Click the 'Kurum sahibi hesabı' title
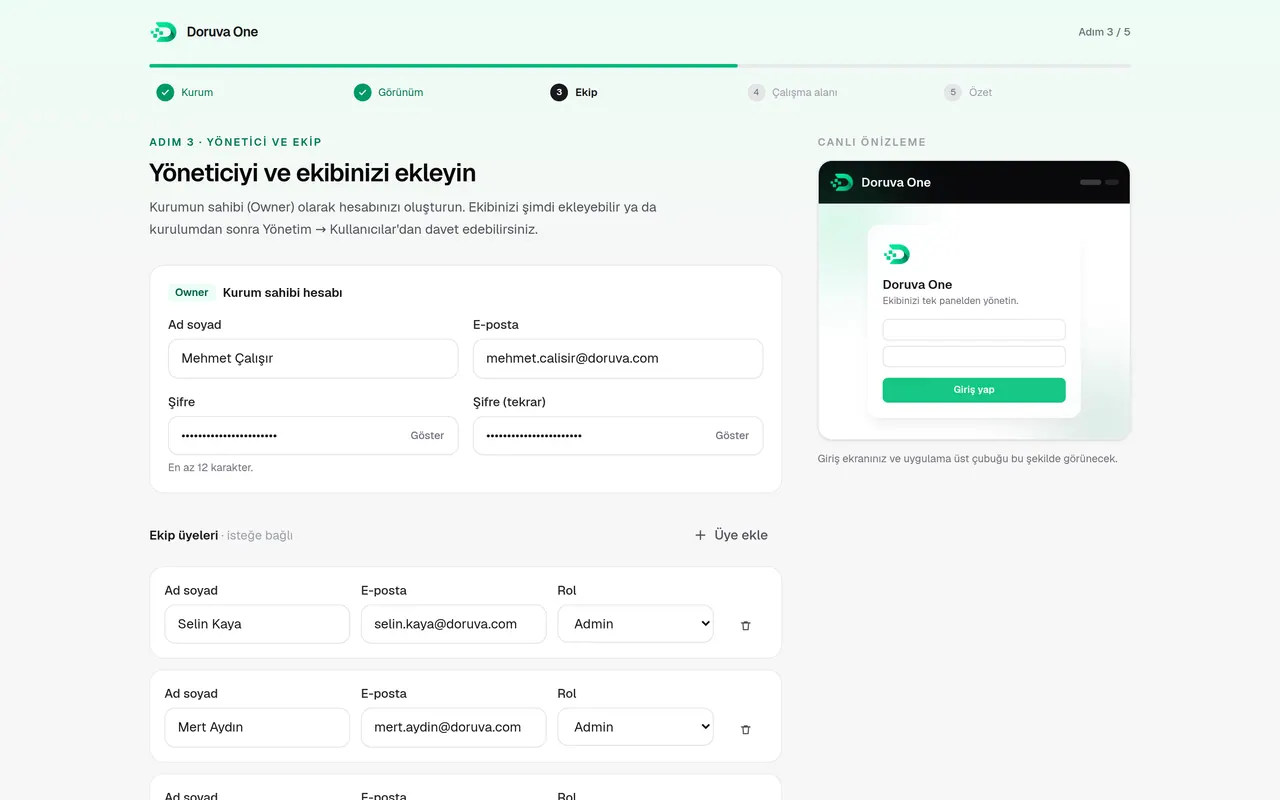This screenshot has height=800, width=1280. [x=282, y=293]
